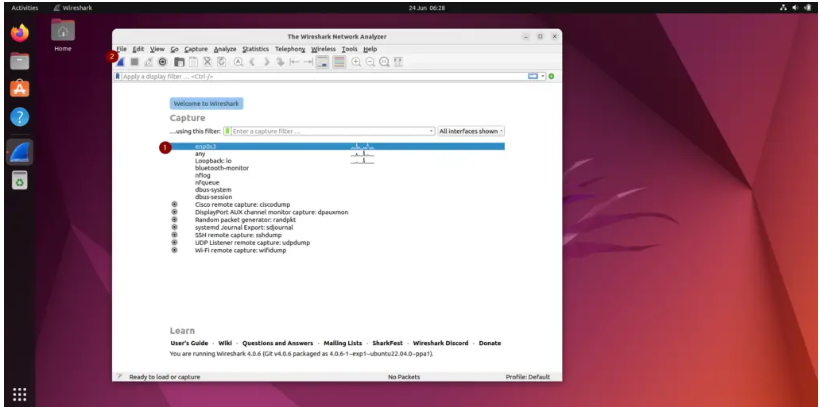
Task: Open settings gear for ciscodump capture
Action: [175, 205]
